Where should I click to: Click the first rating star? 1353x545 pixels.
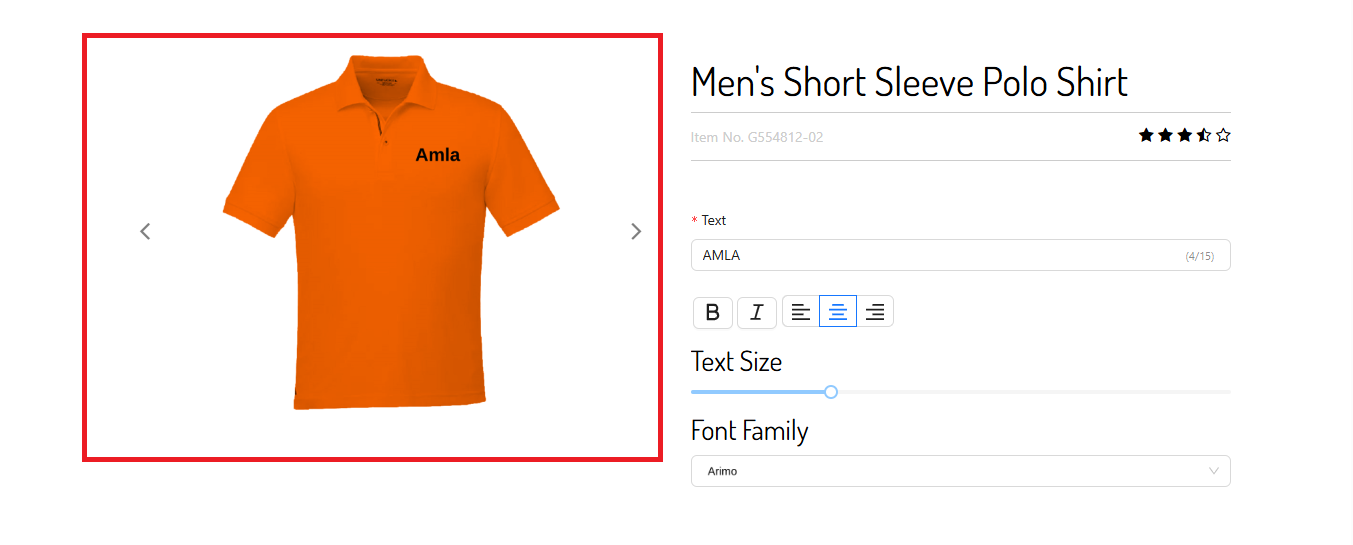pyautogui.click(x=1146, y=135)
